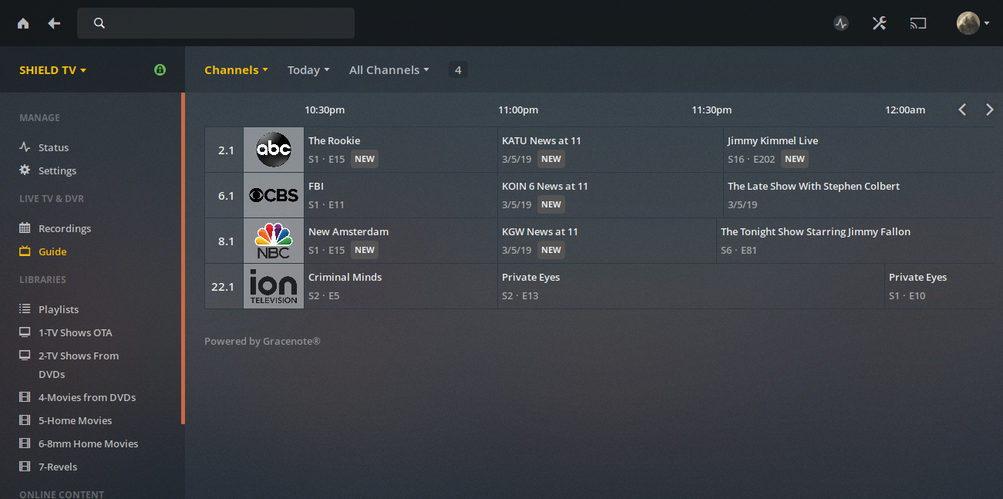Image resolution: width=1003 pixels, height=499 pixels.
Task: Click the orange sidebar scrollbar
Action: click(183, 258)
